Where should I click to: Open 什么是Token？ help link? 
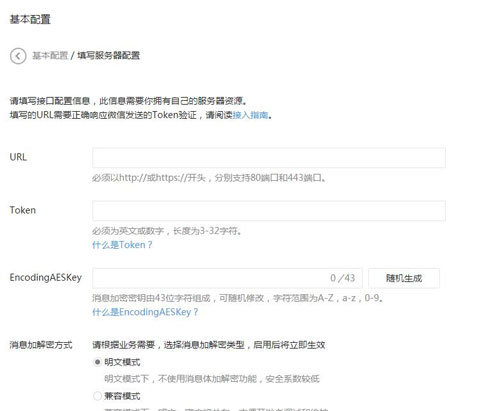122,245
